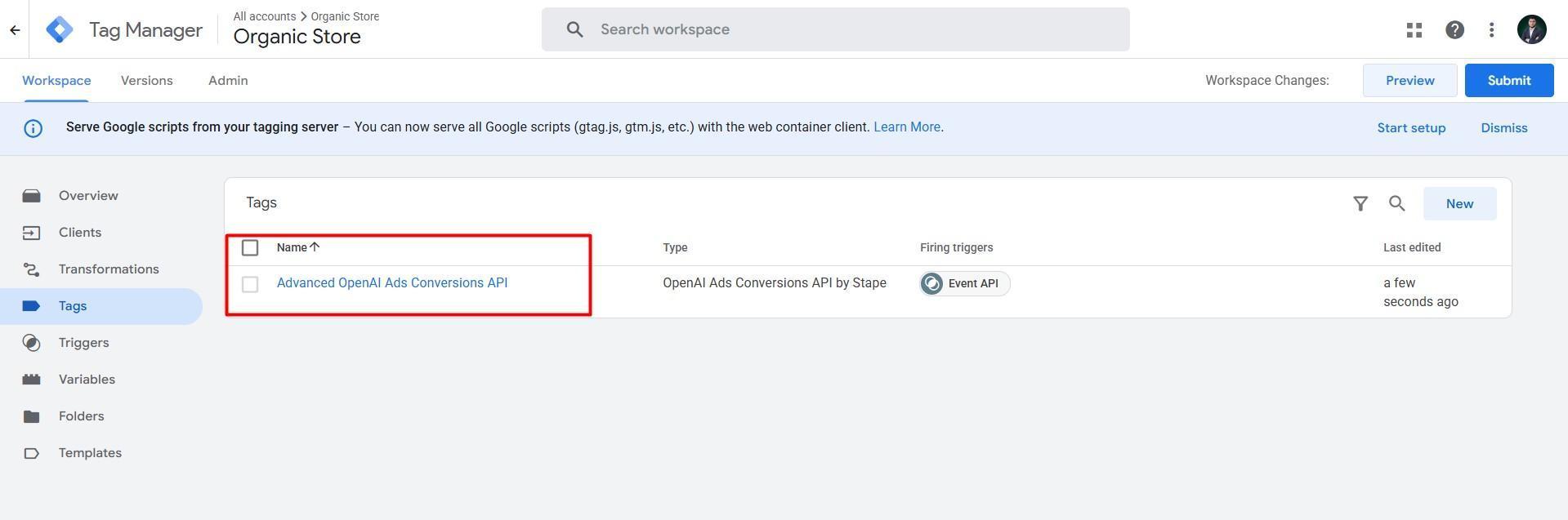Open Triggers in the sidebar
The image size is (1568, 520).
83,343
